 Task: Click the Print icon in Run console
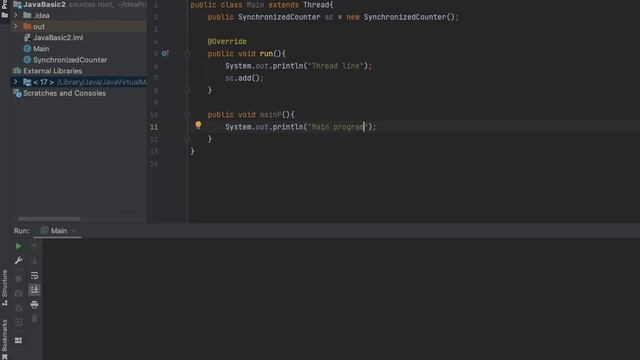35,304
